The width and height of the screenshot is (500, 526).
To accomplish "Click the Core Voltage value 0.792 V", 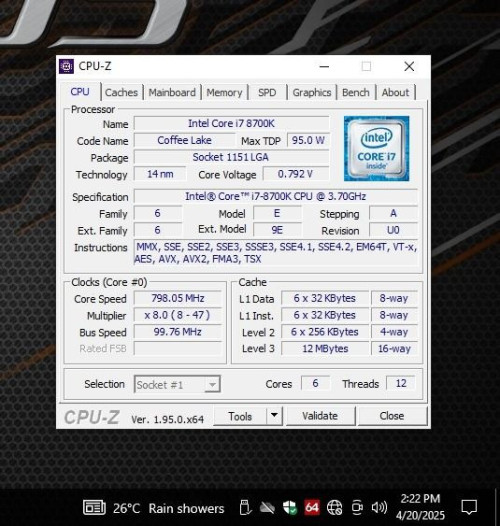I will click(296, 174).
